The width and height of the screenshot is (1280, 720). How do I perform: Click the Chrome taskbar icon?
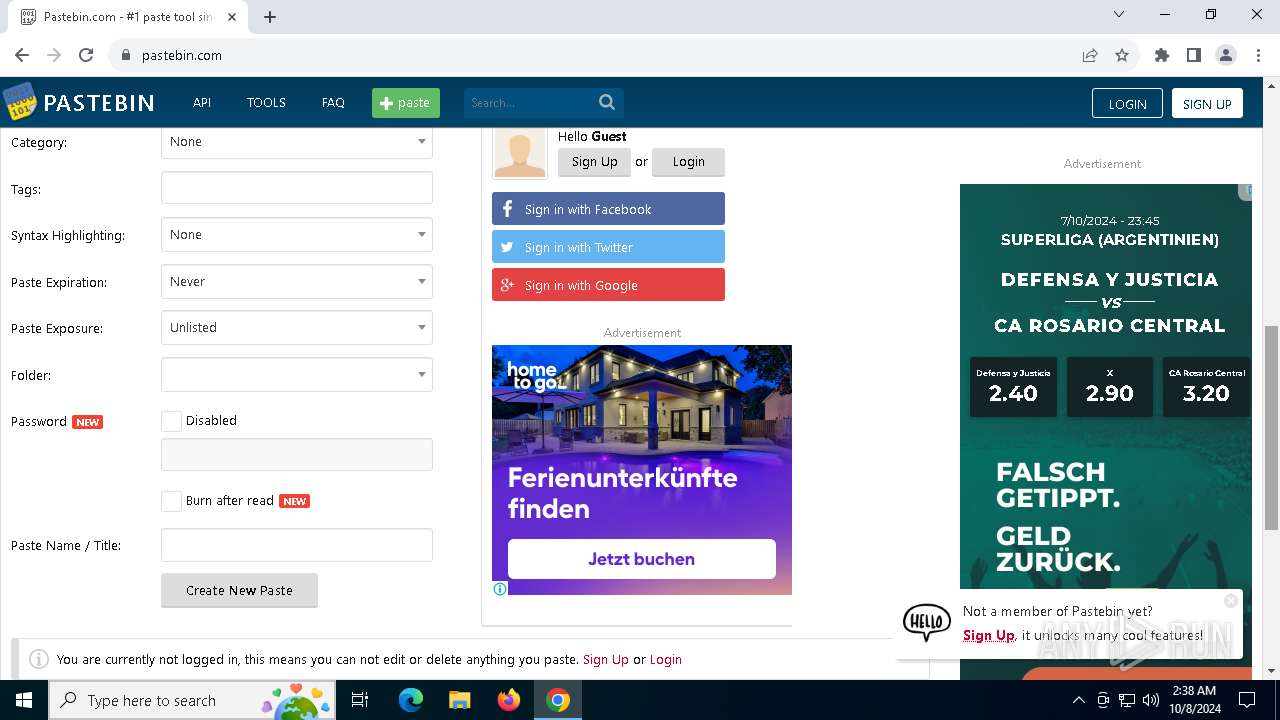click(558, 700)
